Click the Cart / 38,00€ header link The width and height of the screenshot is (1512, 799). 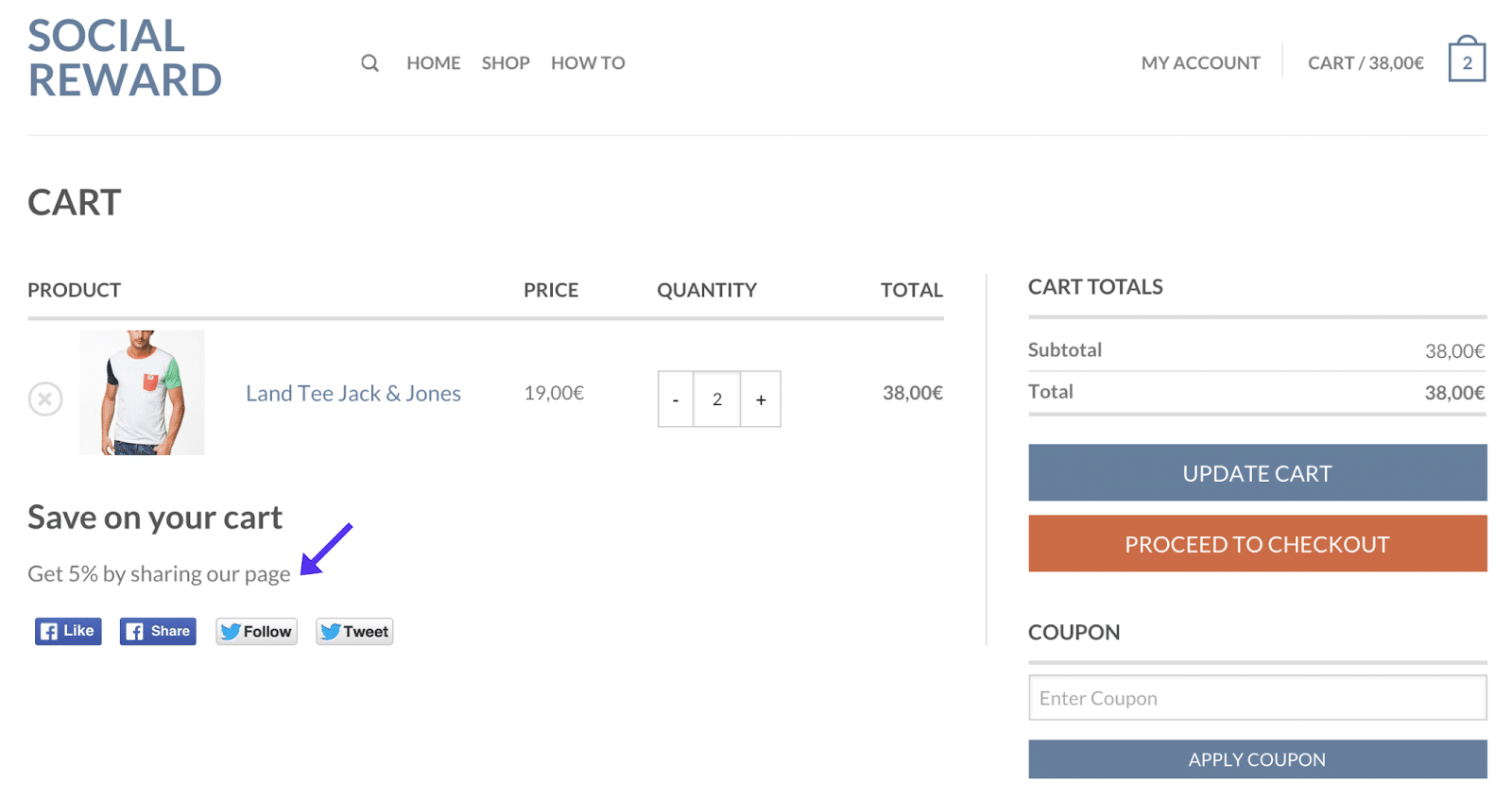pos(1365,63)
